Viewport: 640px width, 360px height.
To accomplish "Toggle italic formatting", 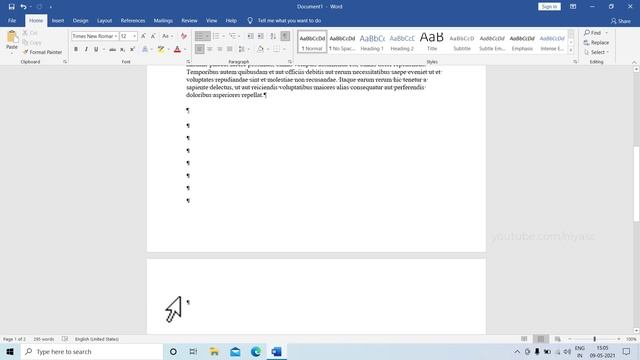I will 86,49.
